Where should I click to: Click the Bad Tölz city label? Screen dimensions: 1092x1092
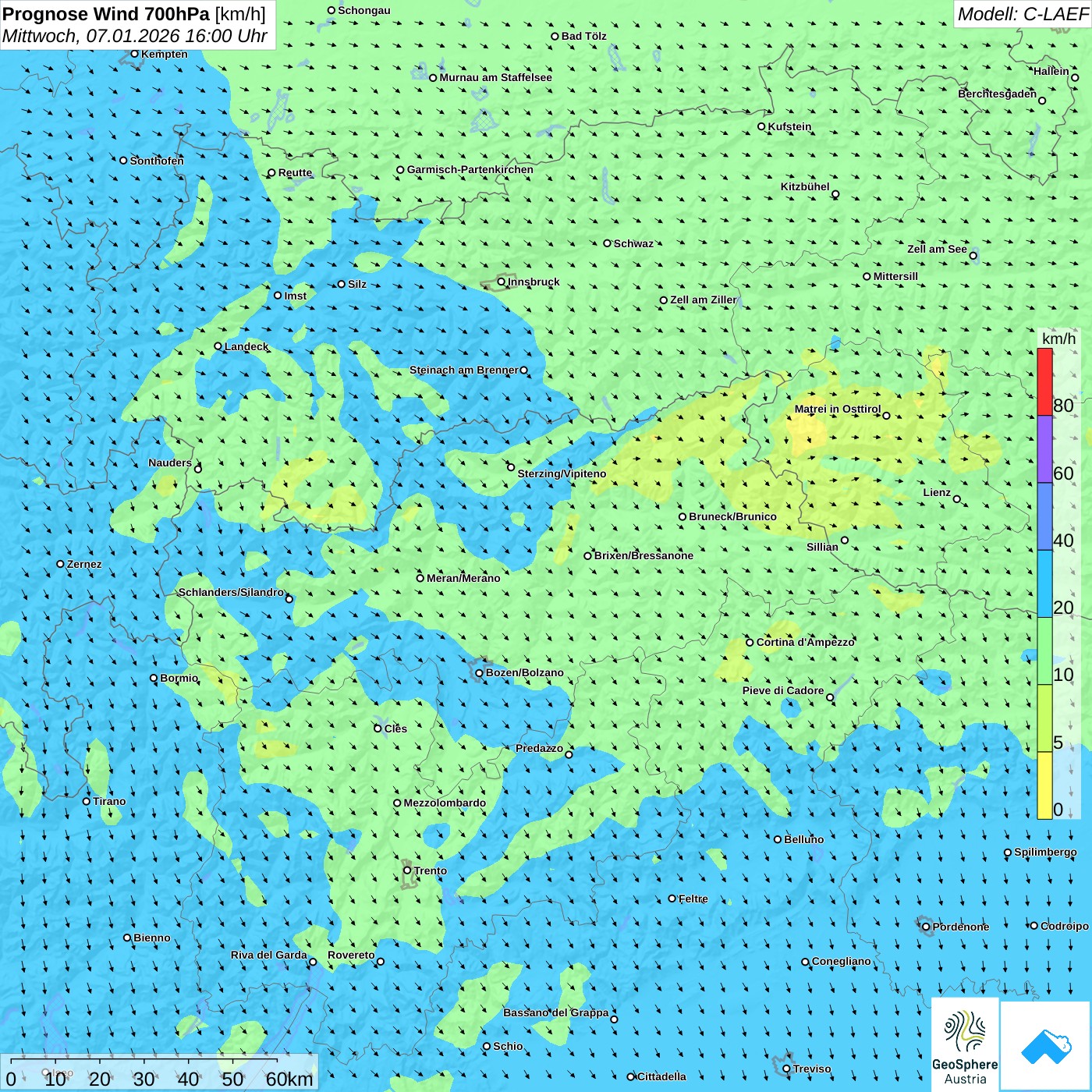pyautogui.click(x=584, y=36)
